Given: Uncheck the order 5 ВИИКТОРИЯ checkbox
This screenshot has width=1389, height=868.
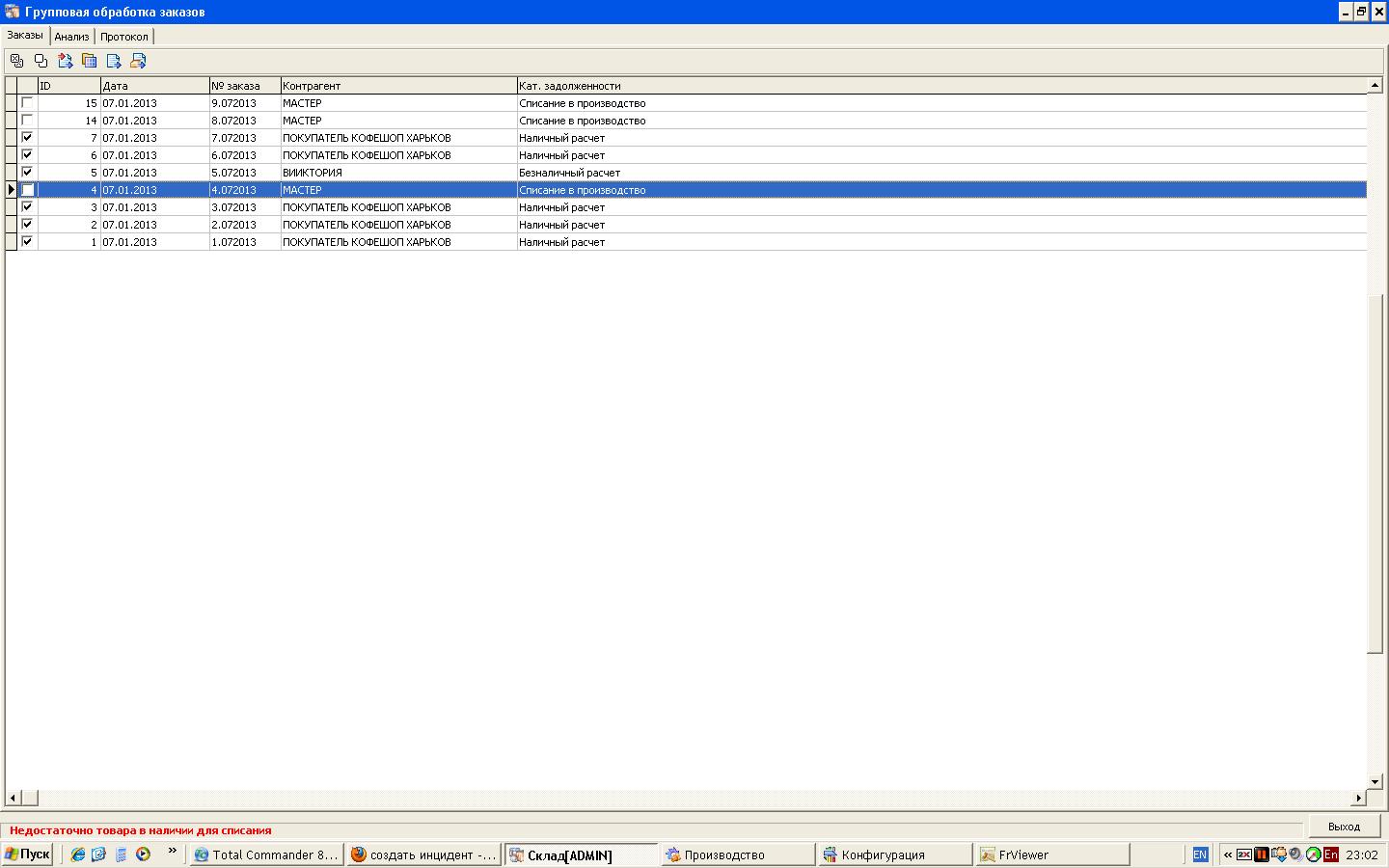Looking at the screenshot, I should (x=27, y=172).
